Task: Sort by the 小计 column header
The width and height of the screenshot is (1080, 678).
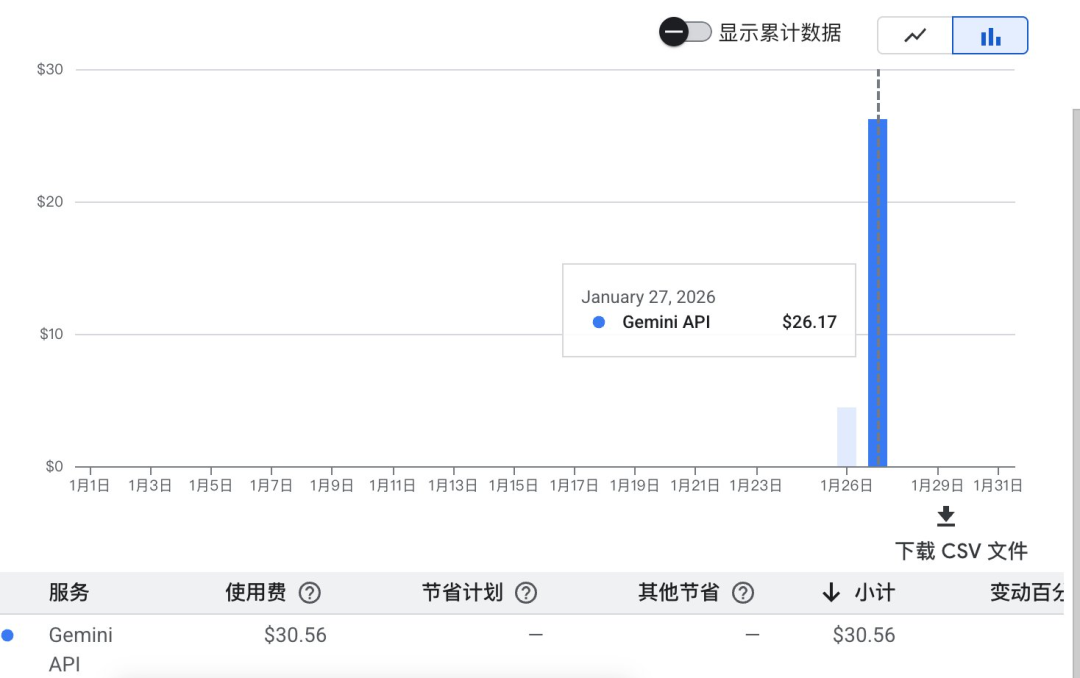Action: click(875, 593)
